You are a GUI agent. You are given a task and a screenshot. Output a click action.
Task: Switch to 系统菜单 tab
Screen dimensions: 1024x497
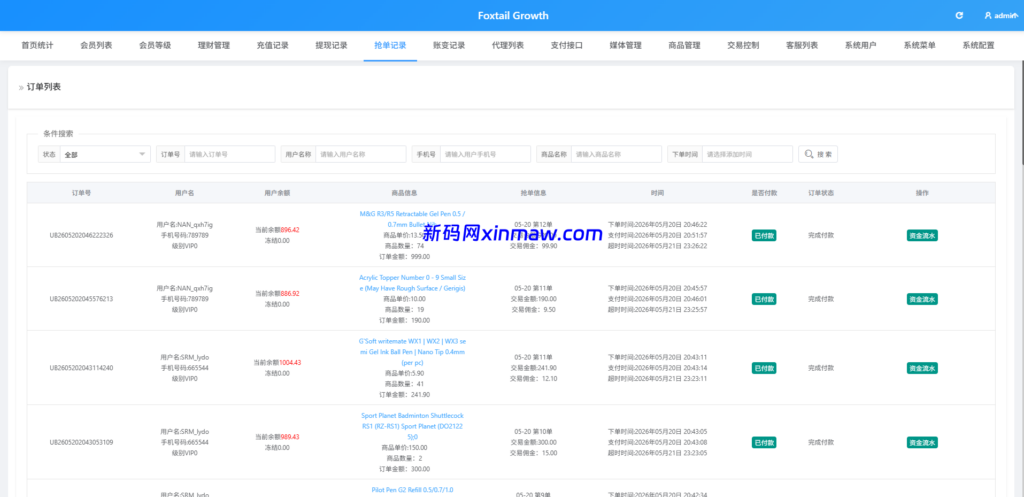pyautogui.click(x=920, y=46)
